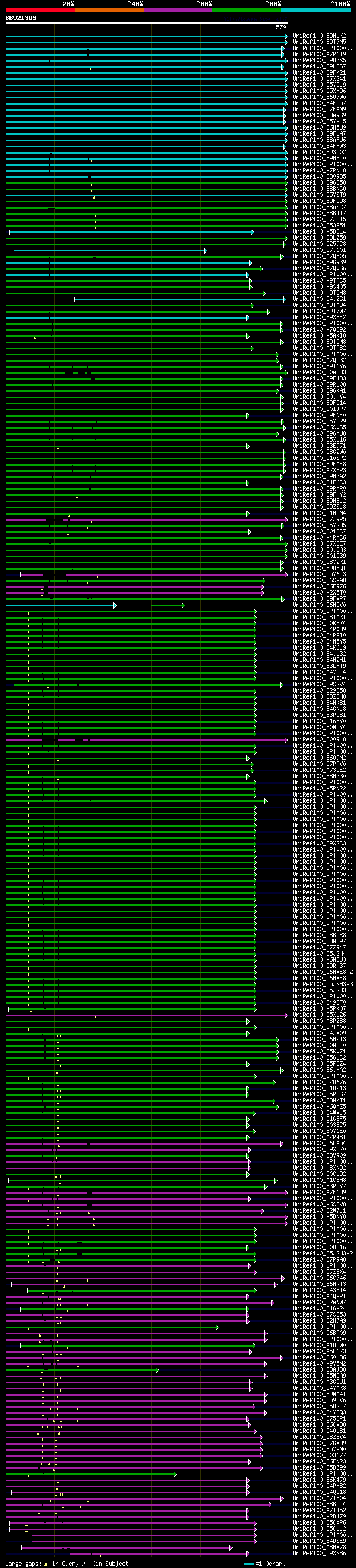Open hit UniRef100_Q9FK21
Viewport: 356px width, 1568px height.
(319, 72)
